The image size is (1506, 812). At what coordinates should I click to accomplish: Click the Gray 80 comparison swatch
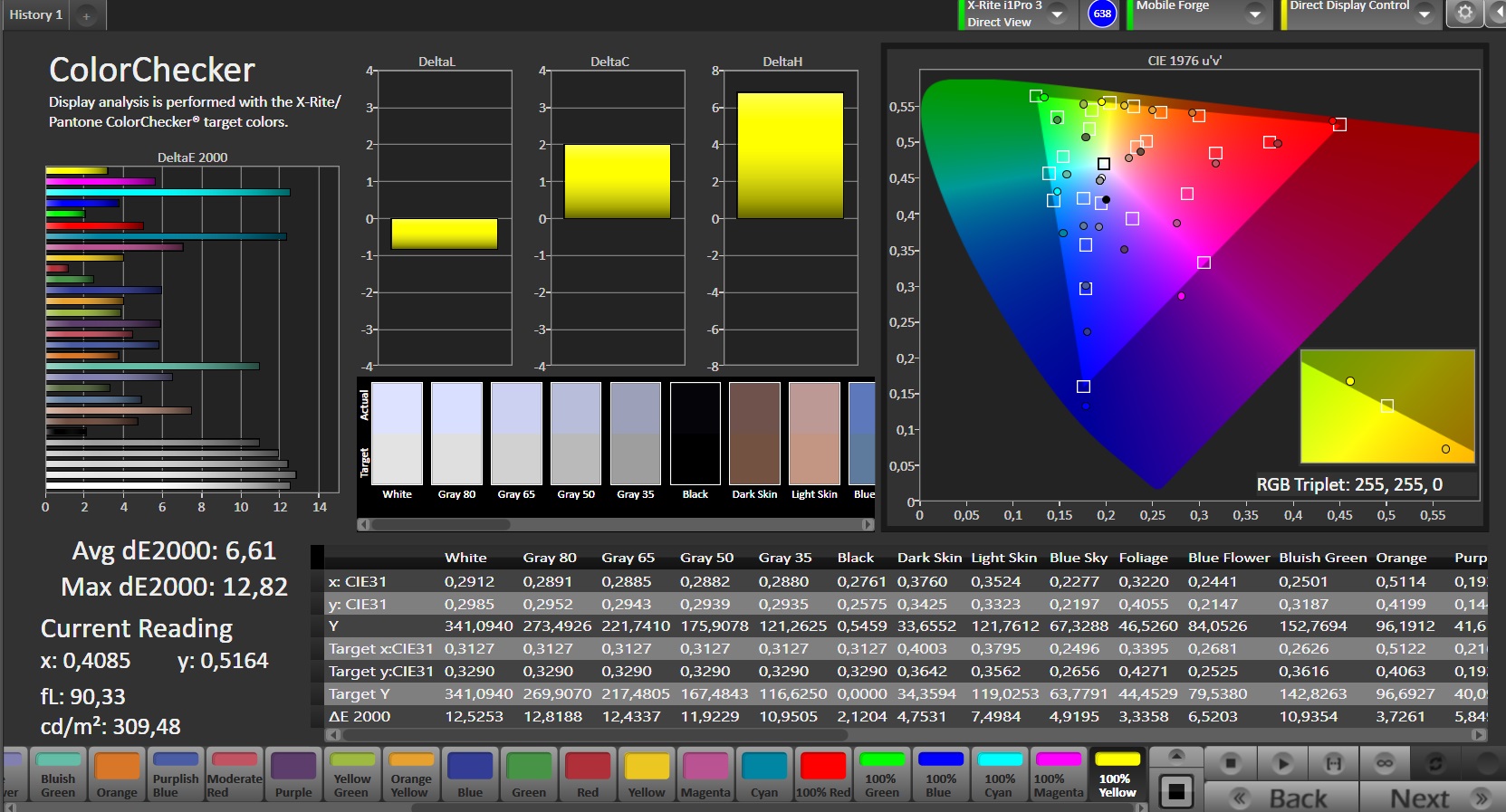[456, 434]
